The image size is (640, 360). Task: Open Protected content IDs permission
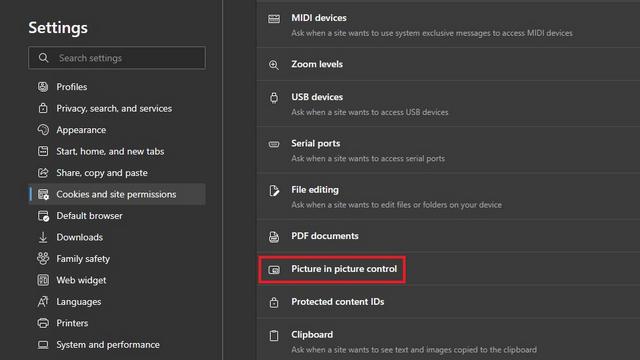coord(448,302)
